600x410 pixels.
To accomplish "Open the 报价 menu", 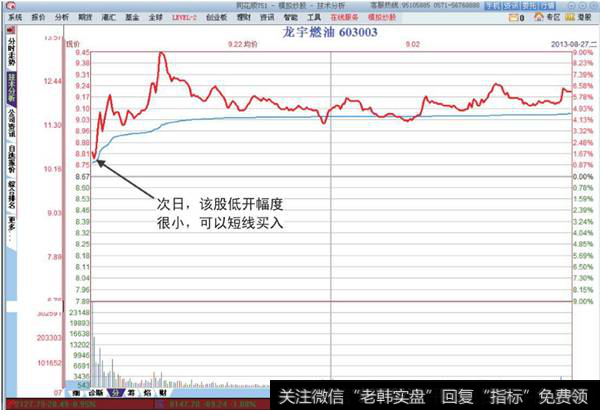I will coord(38,17).
